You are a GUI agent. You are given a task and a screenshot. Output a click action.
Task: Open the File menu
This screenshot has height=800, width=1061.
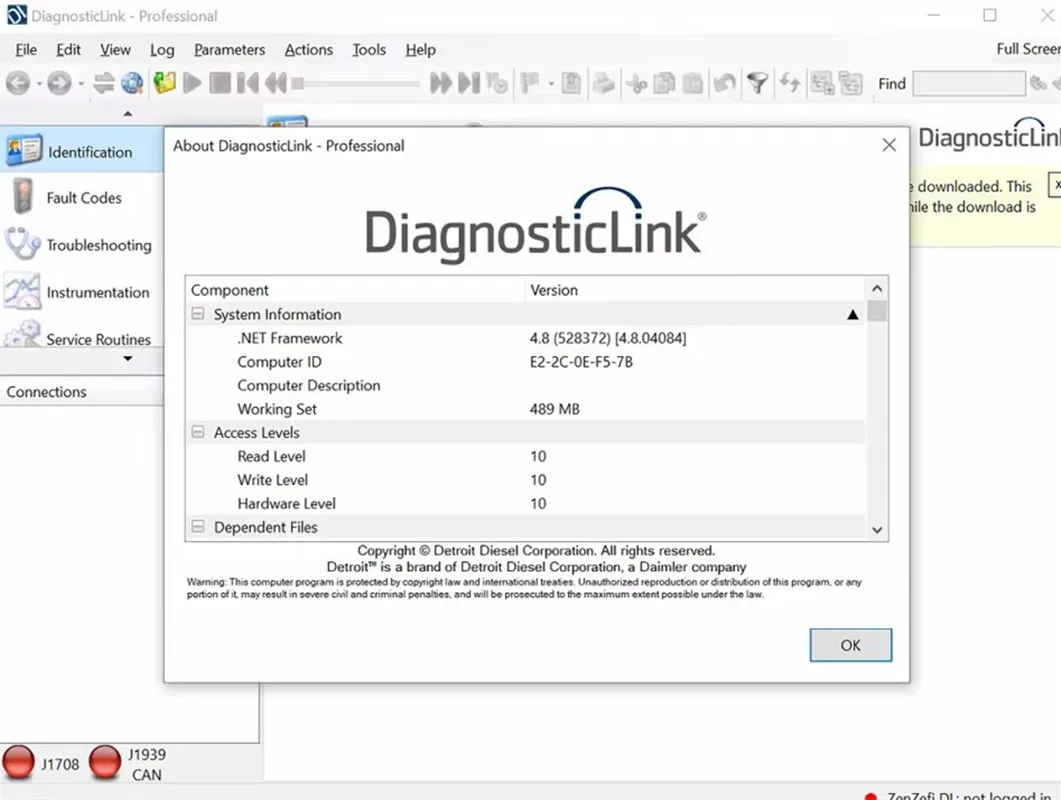[x=26, y=49]
